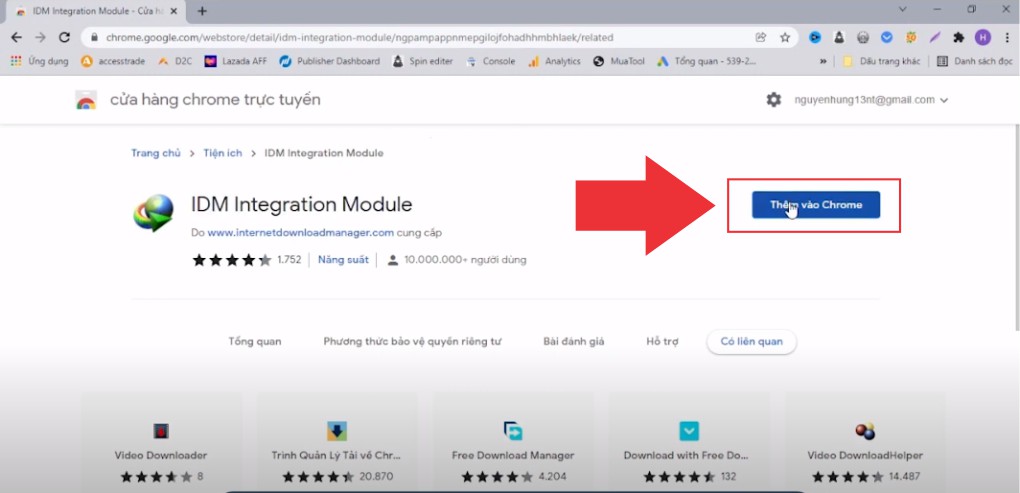This screenshot has height=493, width=1020.
Task: Click the Thêm vào Chrome button
Action: tap(816, 205)
